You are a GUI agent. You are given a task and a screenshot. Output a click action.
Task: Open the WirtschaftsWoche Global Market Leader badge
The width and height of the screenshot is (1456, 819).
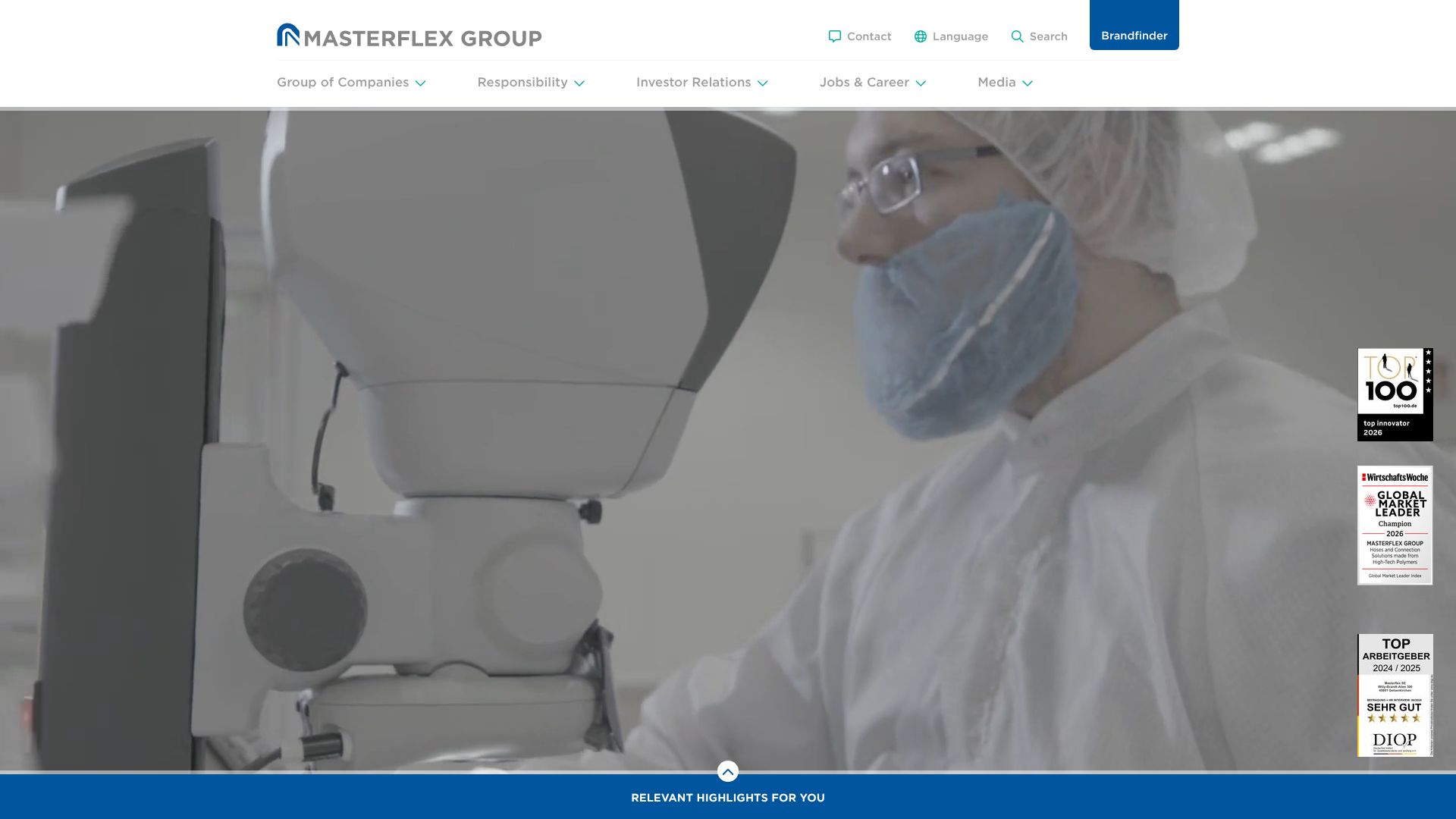coord(1395,525)
